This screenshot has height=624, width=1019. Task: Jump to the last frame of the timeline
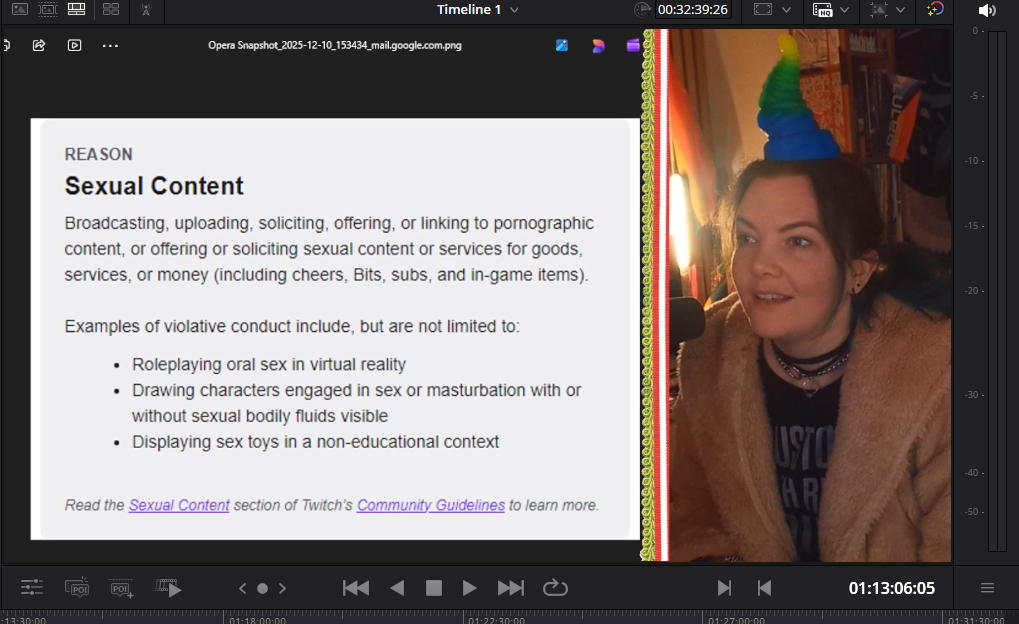(510, 588)
